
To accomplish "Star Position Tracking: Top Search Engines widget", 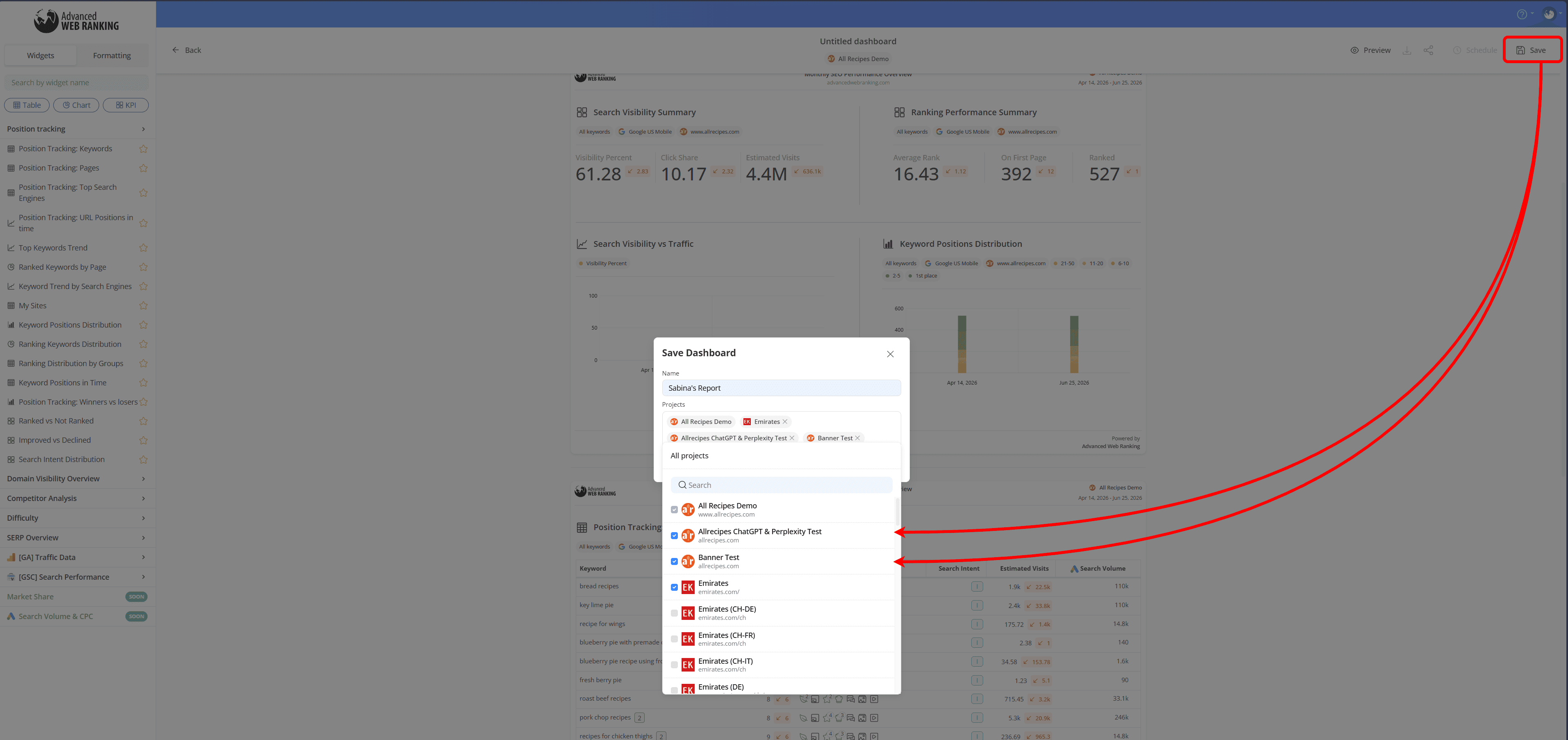I will tap(144, 193).
